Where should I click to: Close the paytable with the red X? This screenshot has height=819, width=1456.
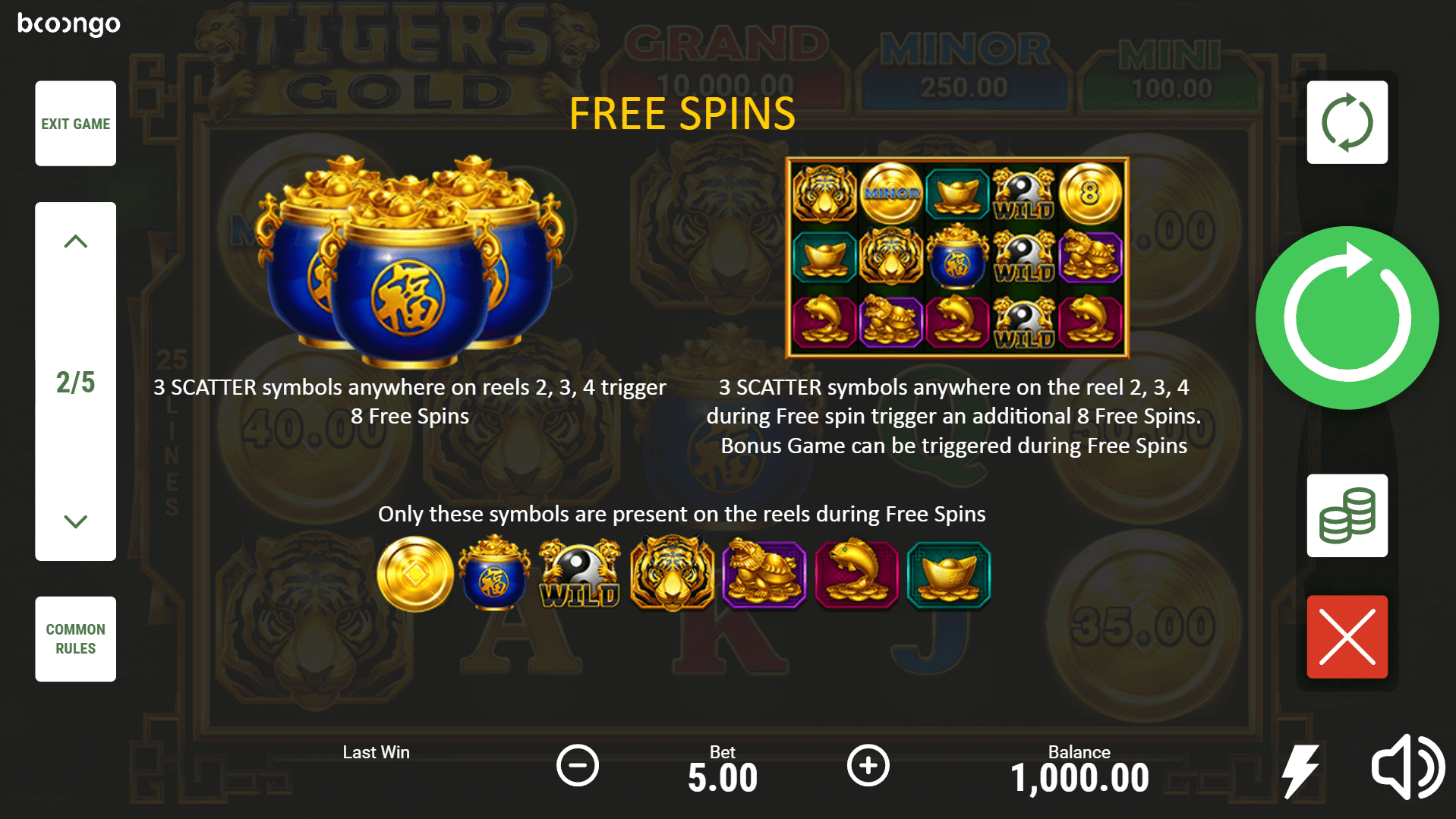point(1347,636)
